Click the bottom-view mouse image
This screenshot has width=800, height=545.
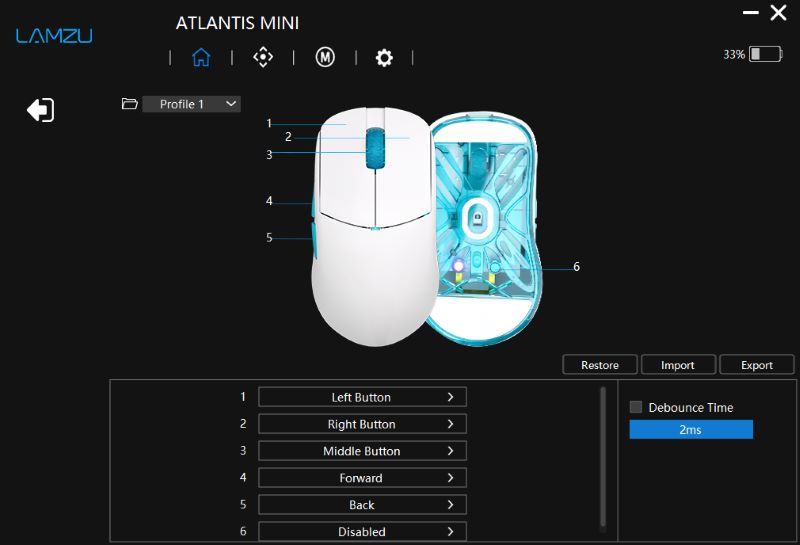[484, 229]
